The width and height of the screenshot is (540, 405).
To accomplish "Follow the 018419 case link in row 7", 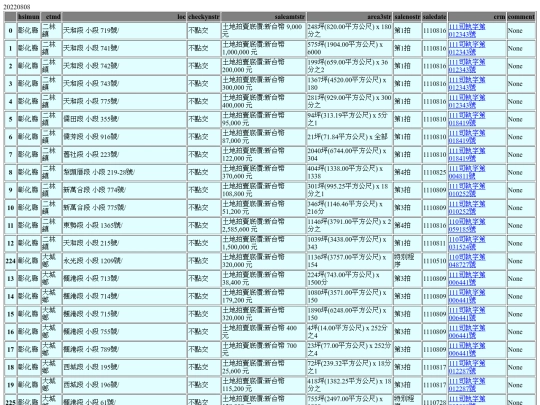I will pos(467,155).
